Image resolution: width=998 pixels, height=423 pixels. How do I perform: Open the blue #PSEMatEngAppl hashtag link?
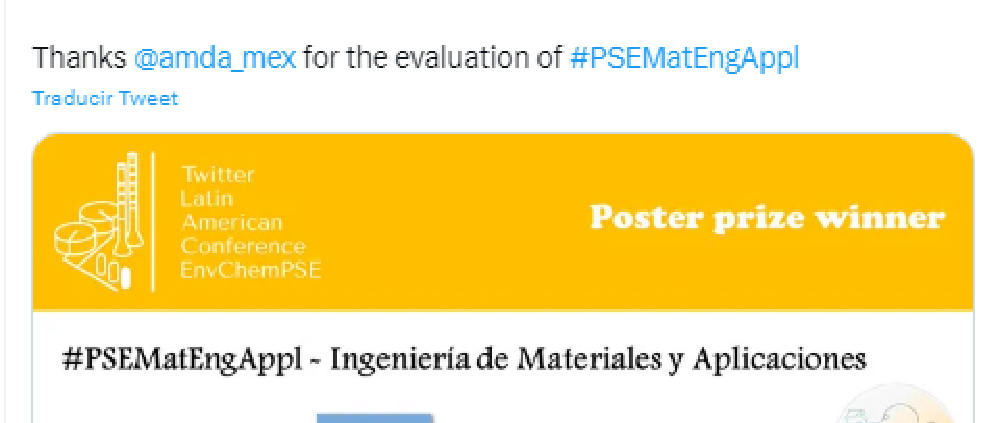[684, 58]
